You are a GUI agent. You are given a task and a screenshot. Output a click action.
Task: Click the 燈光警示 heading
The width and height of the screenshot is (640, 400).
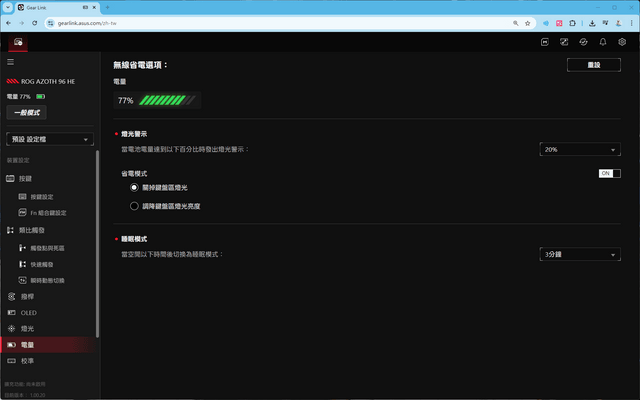pos(134,134)
